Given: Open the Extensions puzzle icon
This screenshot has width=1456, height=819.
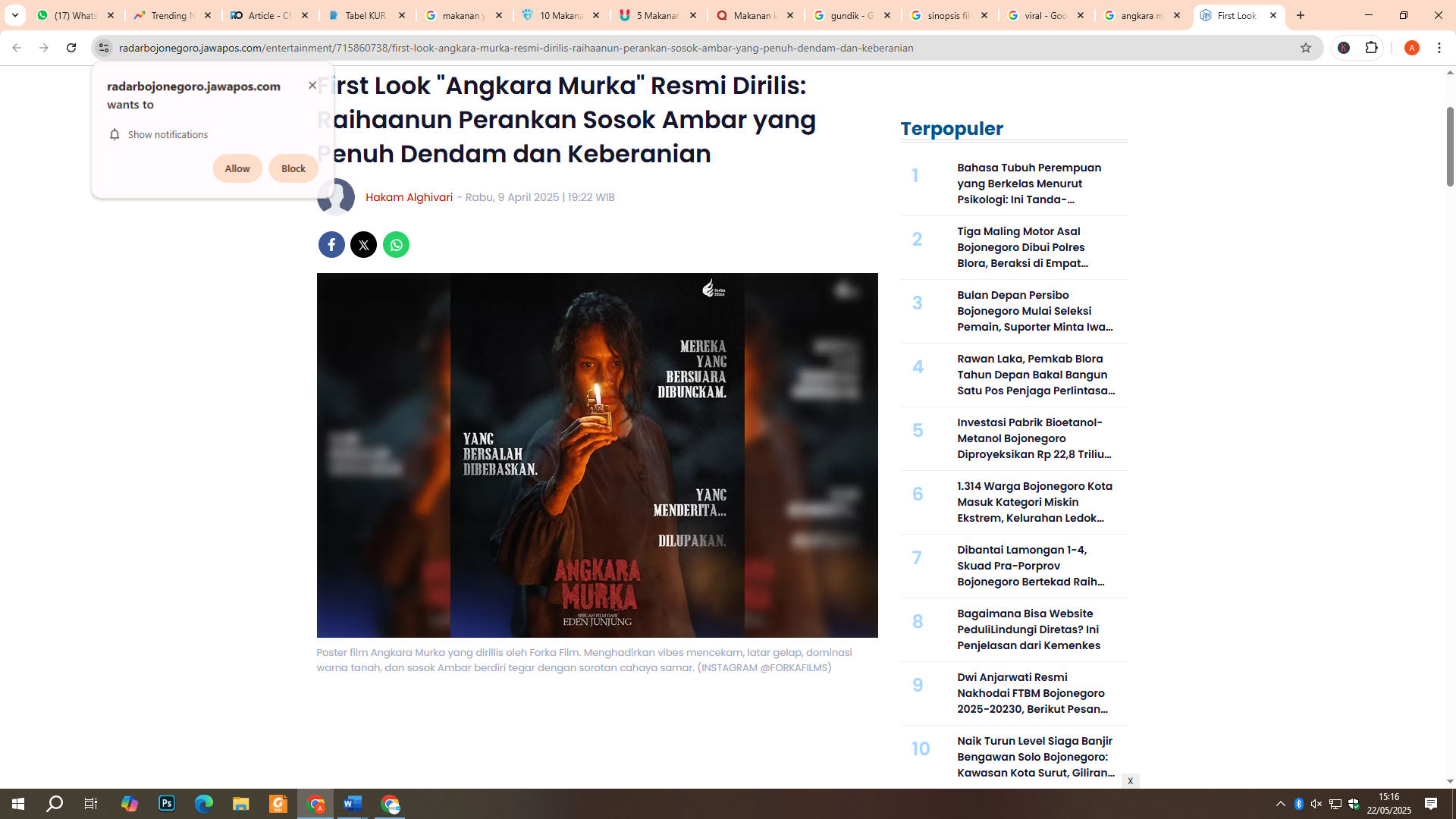Looking at the screenshot, I should pyautogui.click(x=1371, y=48).
